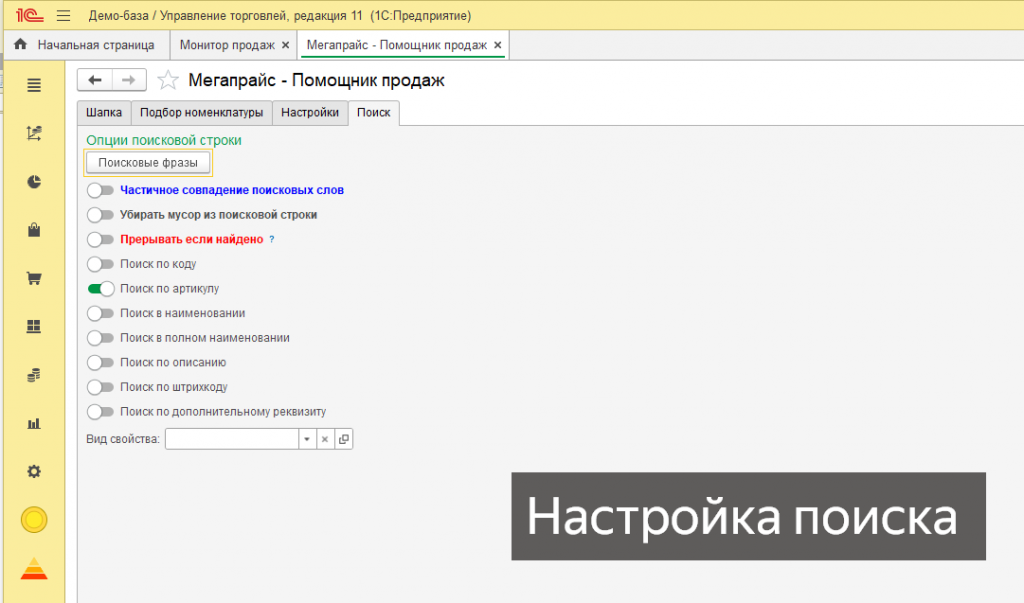The image size is (1024, 603).
Task: Turn off Поиск по артикулу
Action: tap(101, 289)
